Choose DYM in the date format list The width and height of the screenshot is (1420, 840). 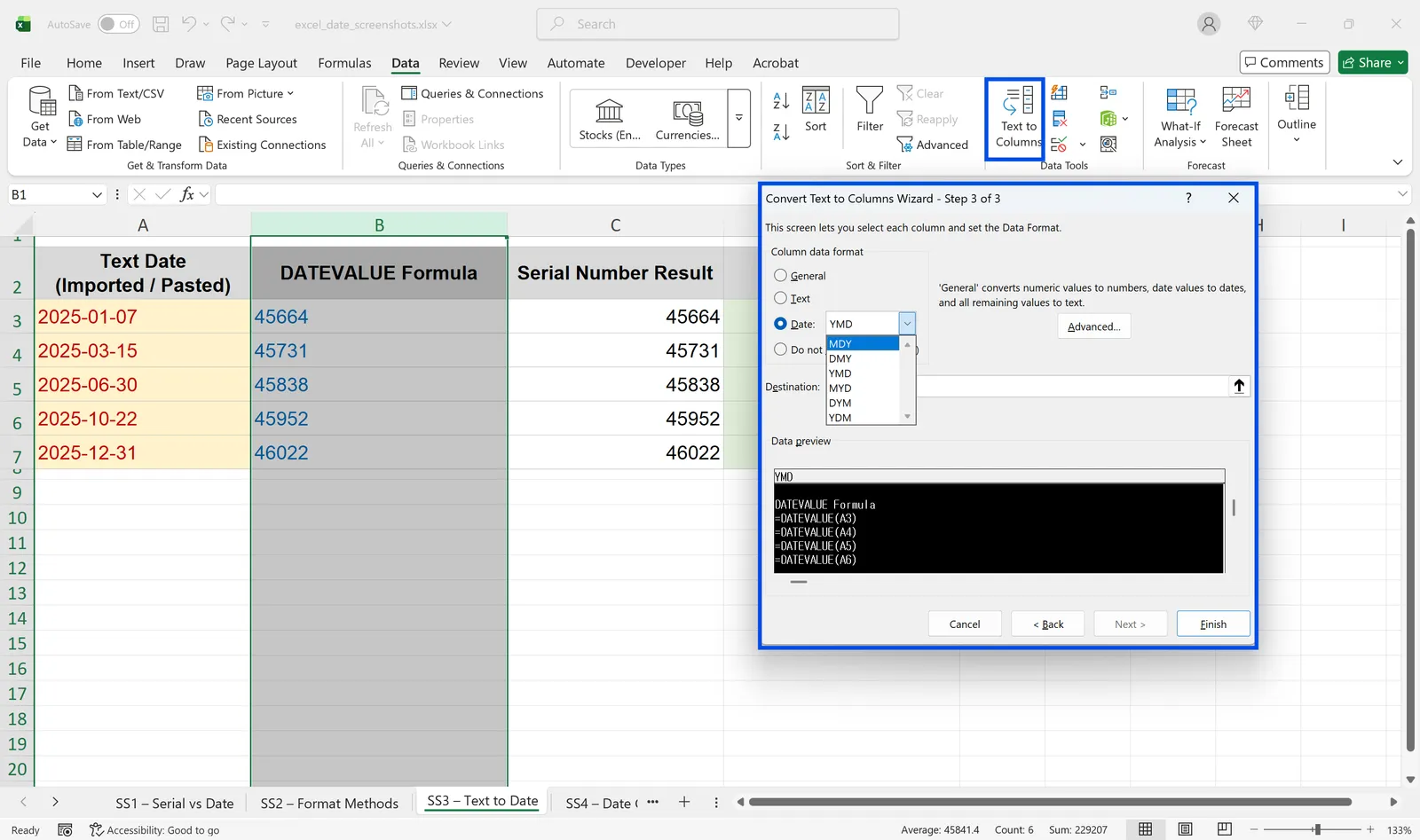point(863,403)
